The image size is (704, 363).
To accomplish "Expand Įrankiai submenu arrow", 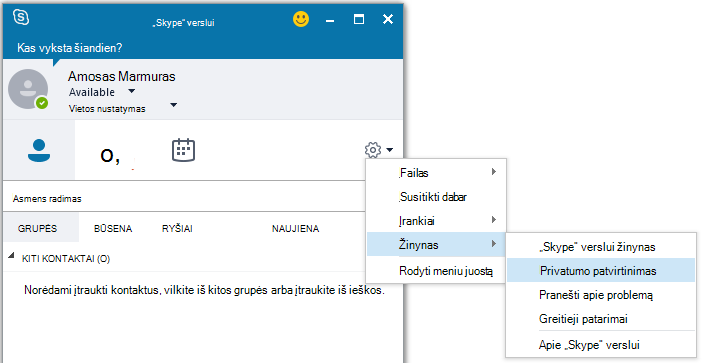I will 493,220.
